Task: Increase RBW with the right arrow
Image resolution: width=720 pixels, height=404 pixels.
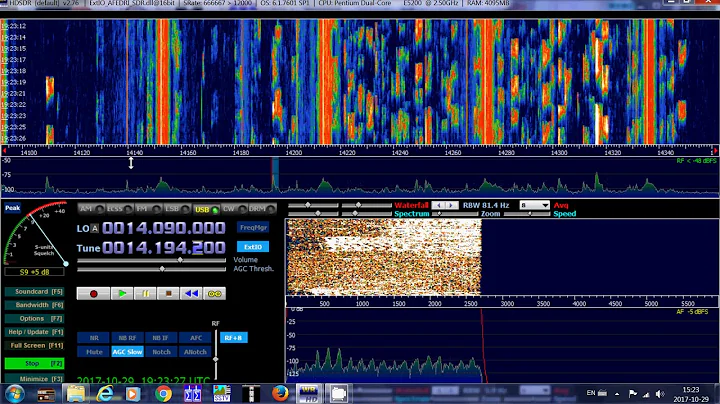Action: [x=451, y=205]
